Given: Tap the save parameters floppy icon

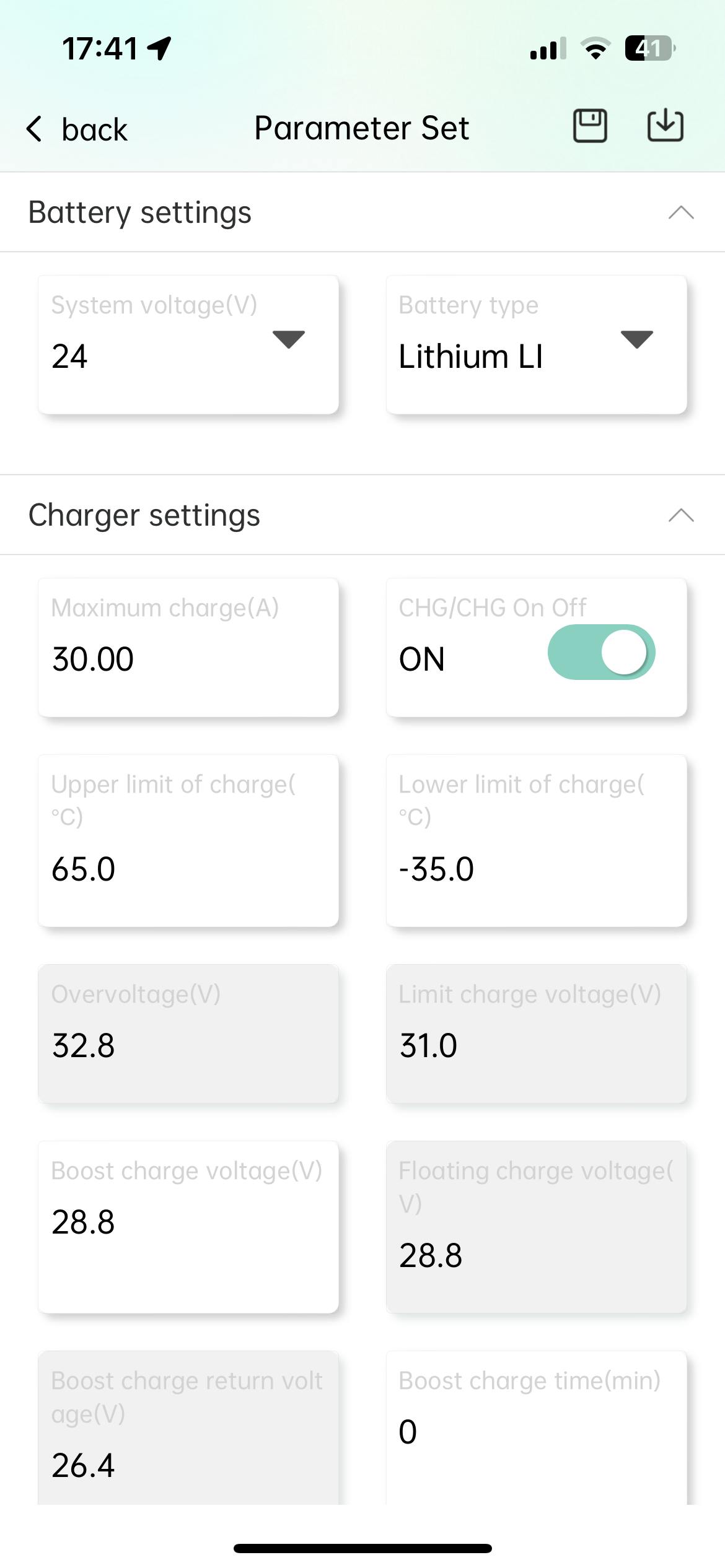Looking at the screenshot, I should 589,126.
